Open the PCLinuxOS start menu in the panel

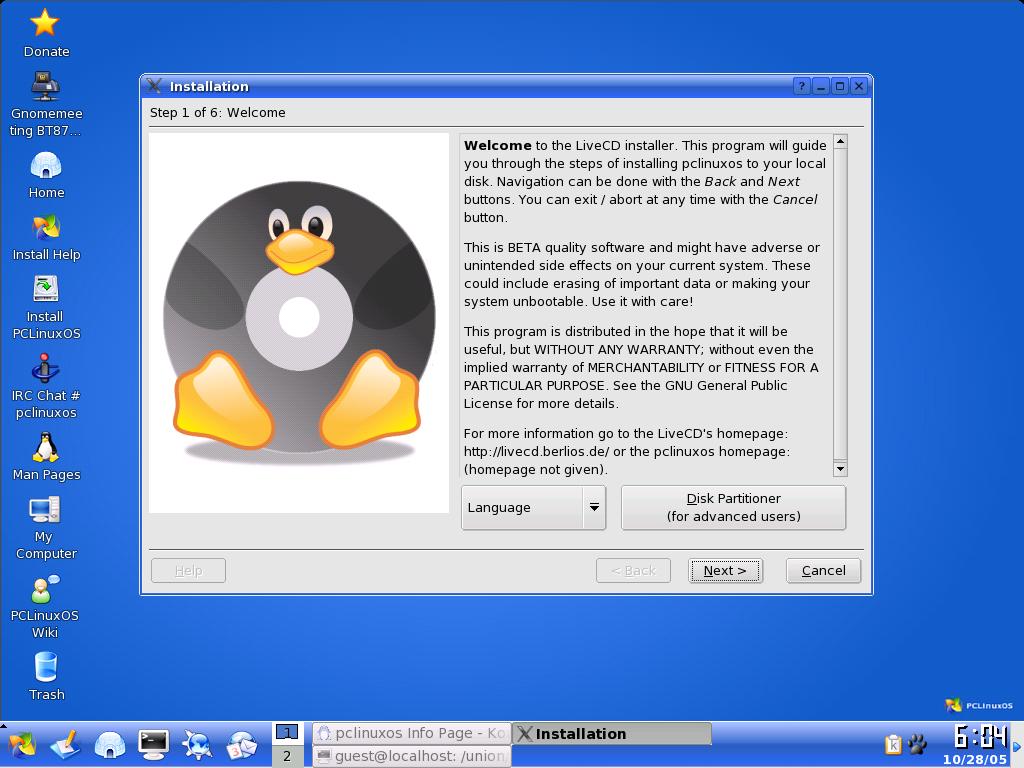(x=22, y=745)
